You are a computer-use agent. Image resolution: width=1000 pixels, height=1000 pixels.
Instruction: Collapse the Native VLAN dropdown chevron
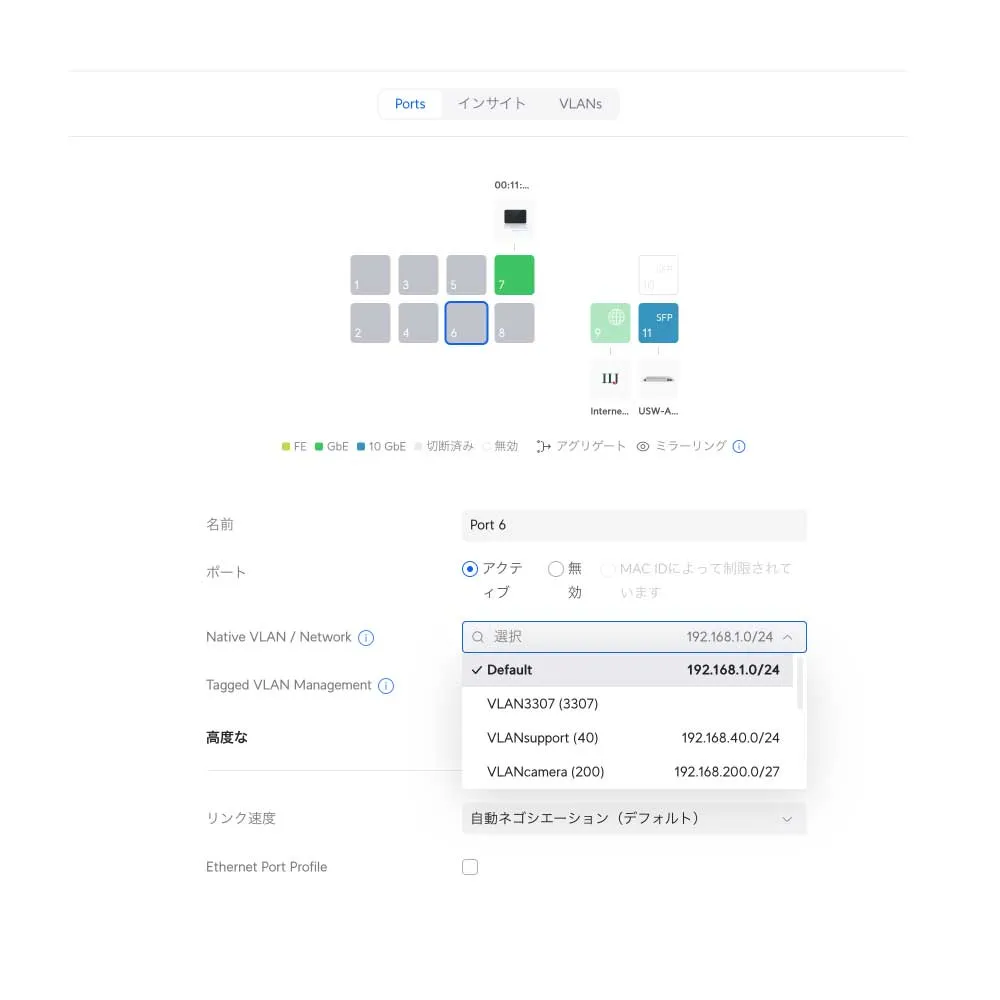click(x=788, y=637)
